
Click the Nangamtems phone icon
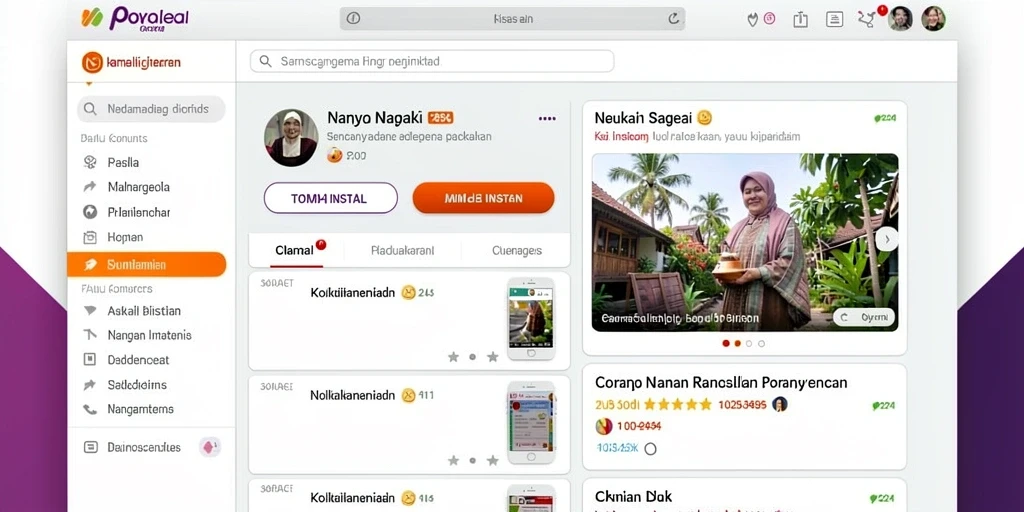pos(90,409)
